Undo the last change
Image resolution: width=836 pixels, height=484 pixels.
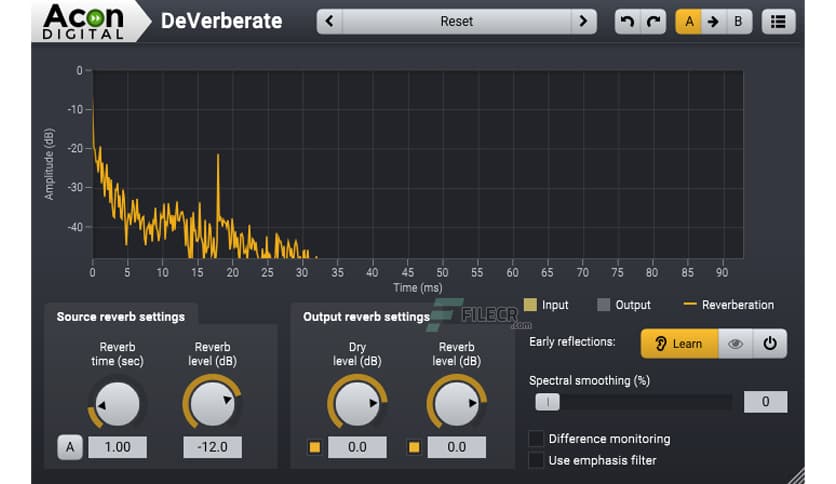628,21
